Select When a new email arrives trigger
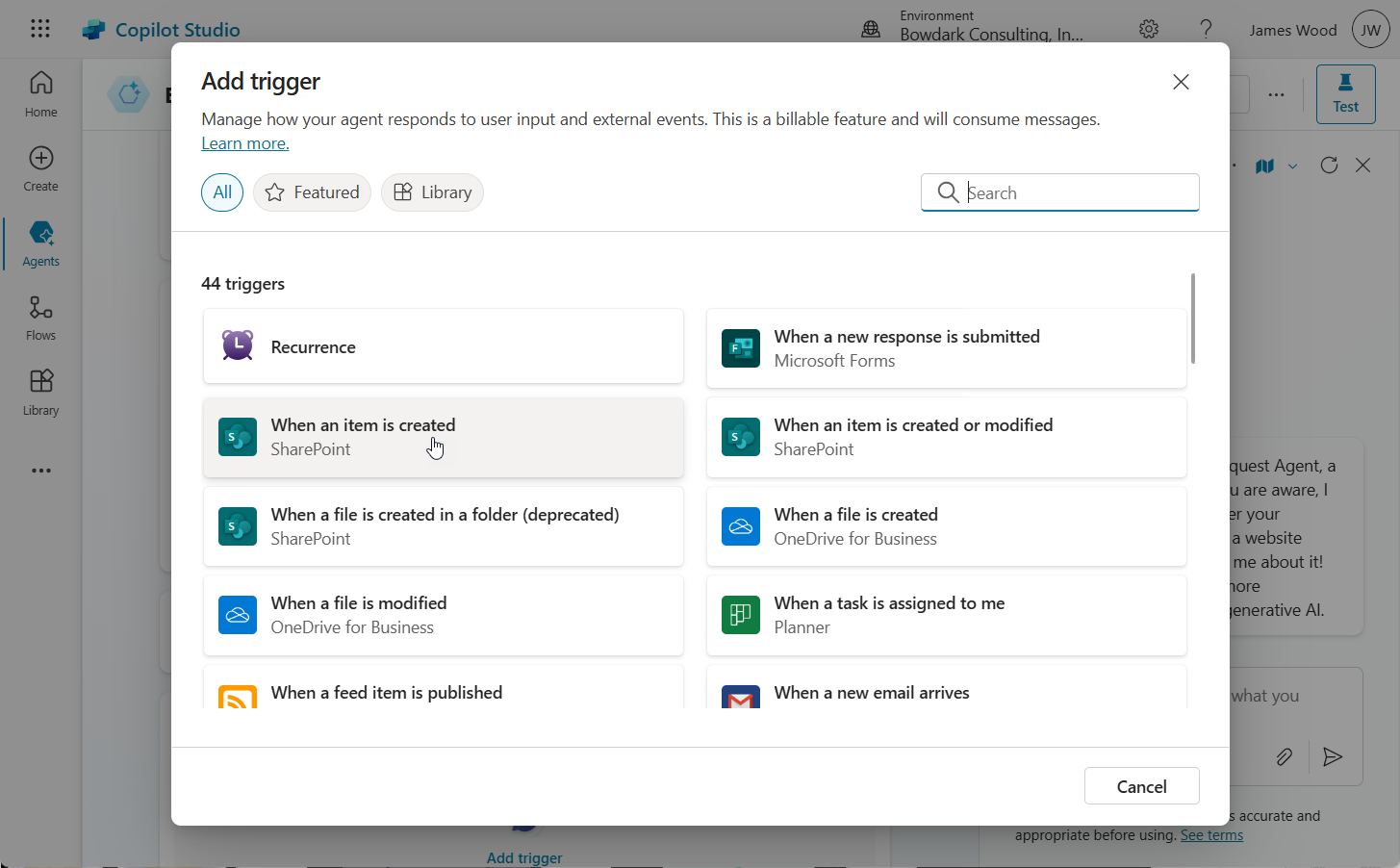Screen dimensions: 1400x868 (x=947, y=687)
